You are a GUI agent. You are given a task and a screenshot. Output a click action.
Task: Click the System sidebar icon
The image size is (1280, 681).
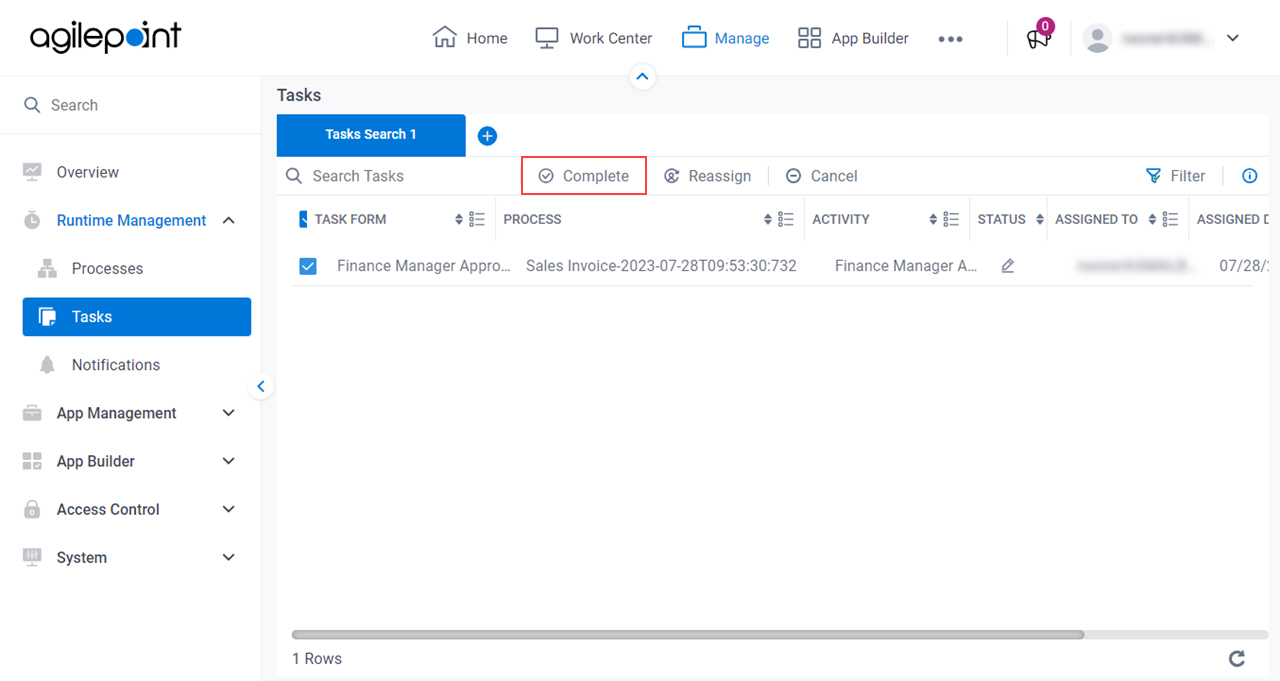[32, 557]
